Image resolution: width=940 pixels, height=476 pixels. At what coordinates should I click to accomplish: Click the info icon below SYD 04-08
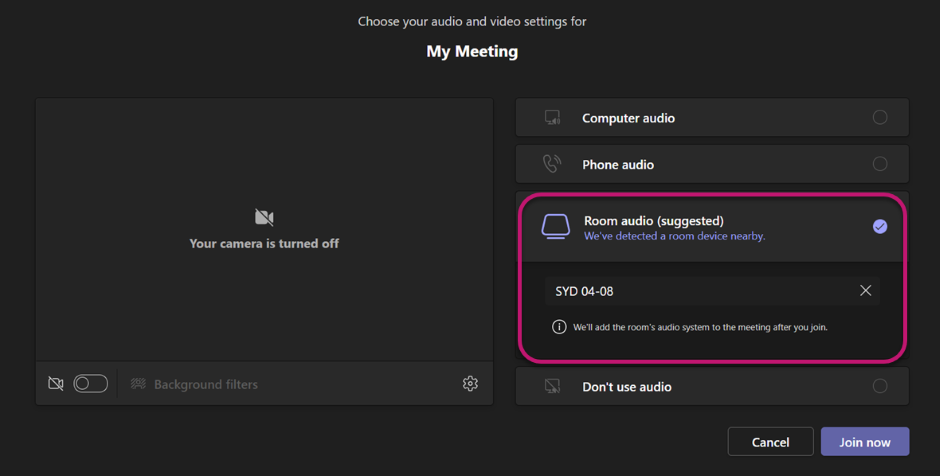tap(559, 327)
